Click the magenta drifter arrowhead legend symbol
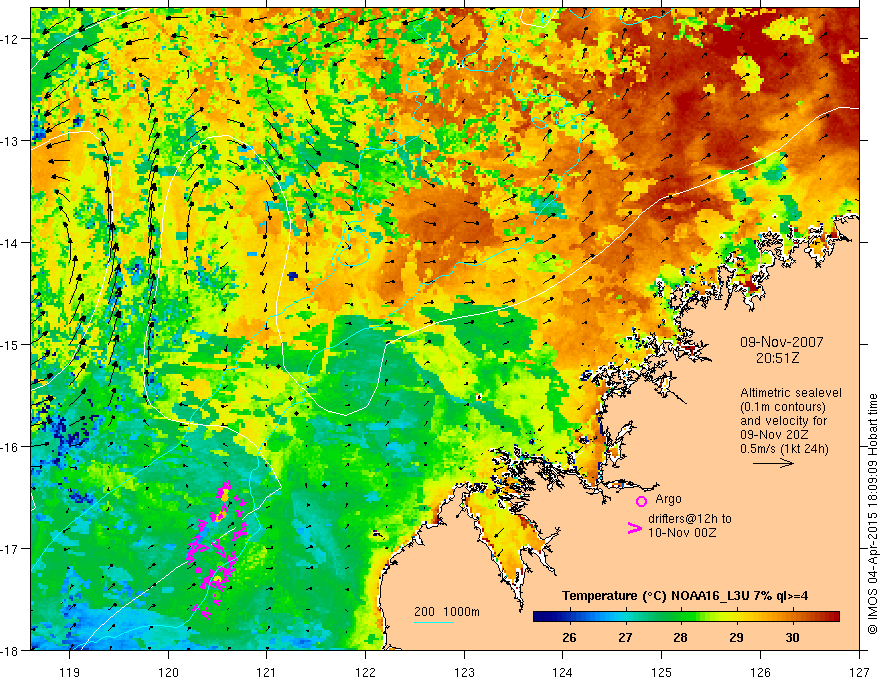The image size is (880, 680). tap(634, 528)
